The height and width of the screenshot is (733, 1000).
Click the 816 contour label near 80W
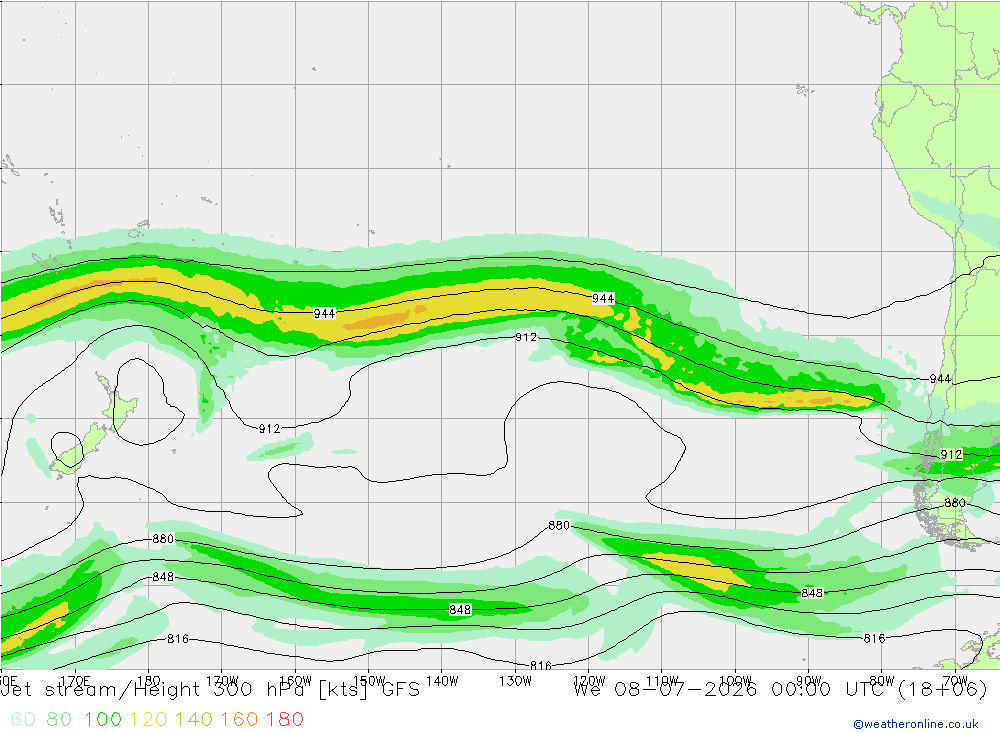coord(874,639)
